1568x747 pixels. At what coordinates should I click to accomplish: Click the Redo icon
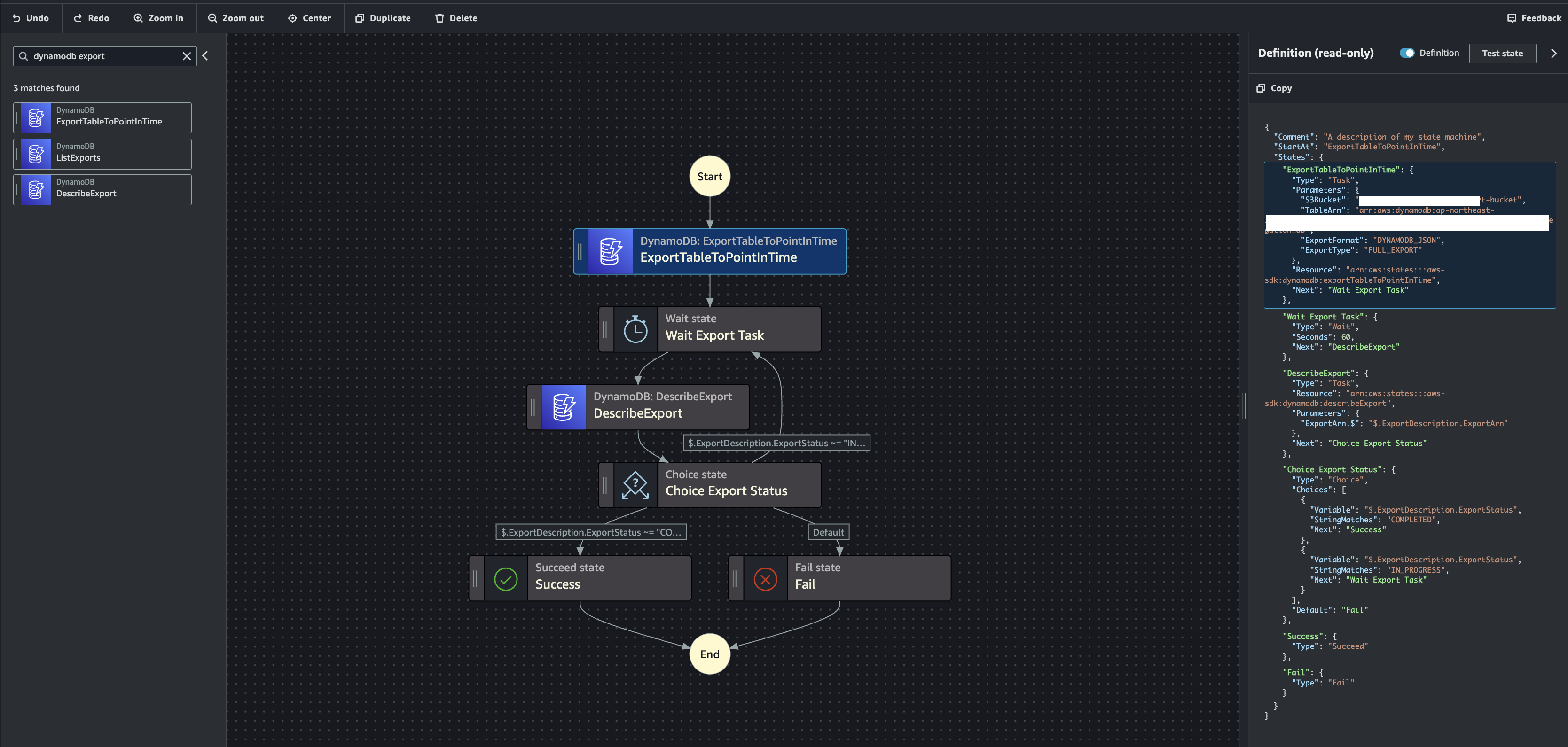91,18
